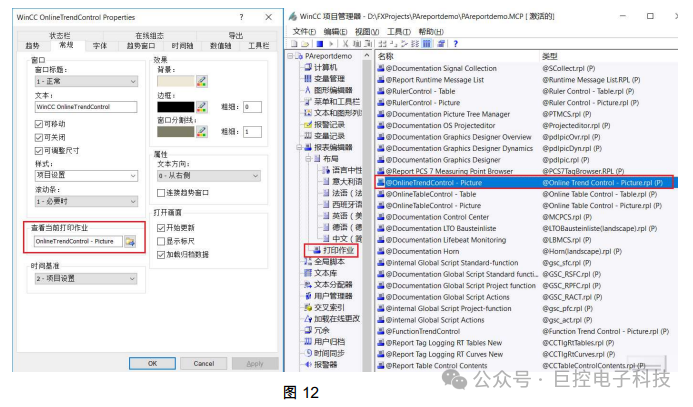Select @OnlineTableControl - Table print job row
693x407 pixels.
pos(526,194)
